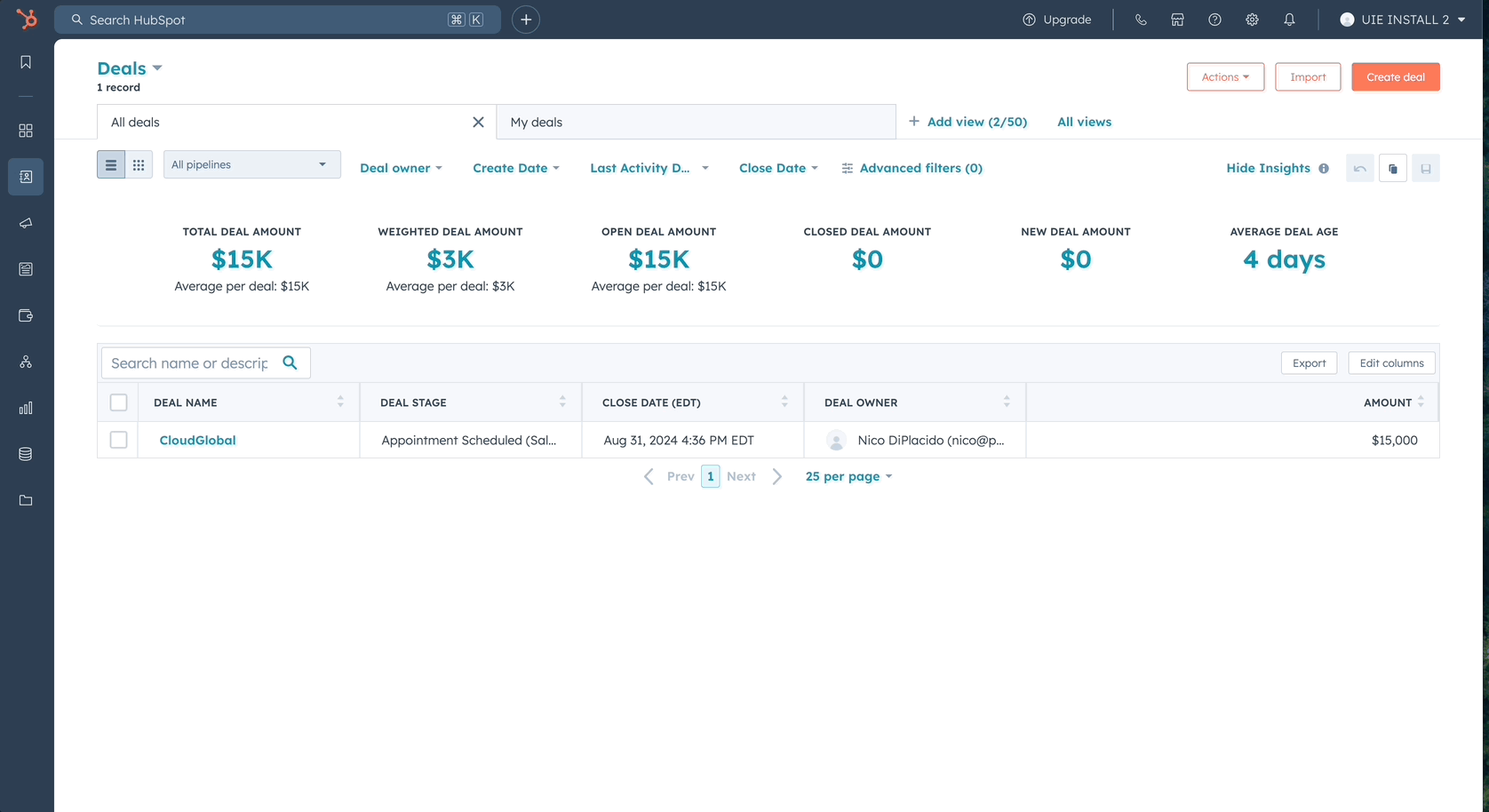Screen dimensions: 1489x812
Task: Open the All pipelines dropdown
Action: coord(252,164)
